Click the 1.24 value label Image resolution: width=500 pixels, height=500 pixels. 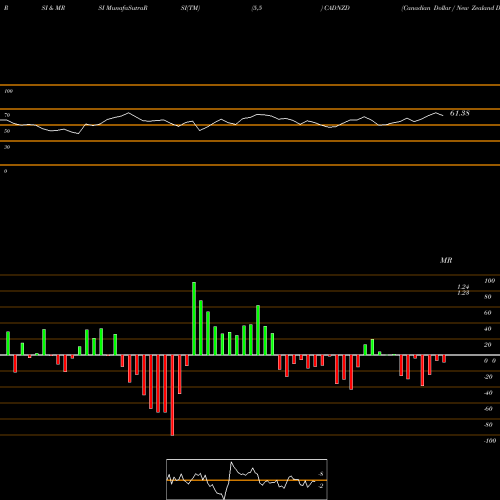[463, 287]
